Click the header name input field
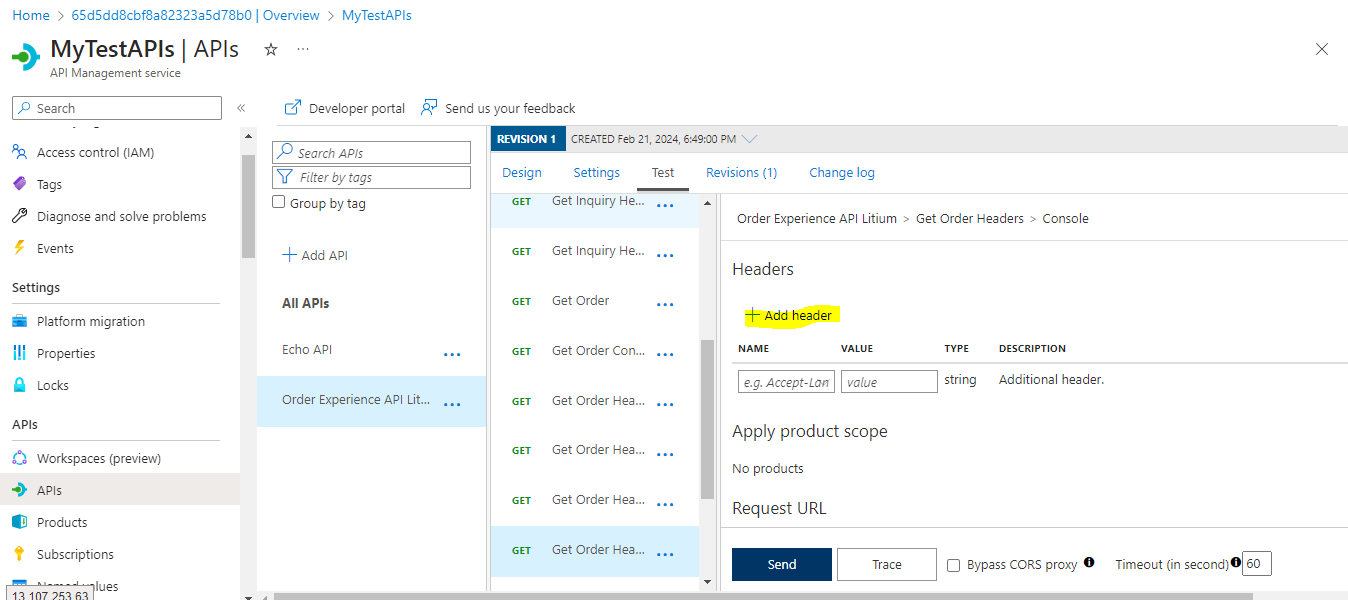This screenshot has height=600, width=1348. coord(786,381)
